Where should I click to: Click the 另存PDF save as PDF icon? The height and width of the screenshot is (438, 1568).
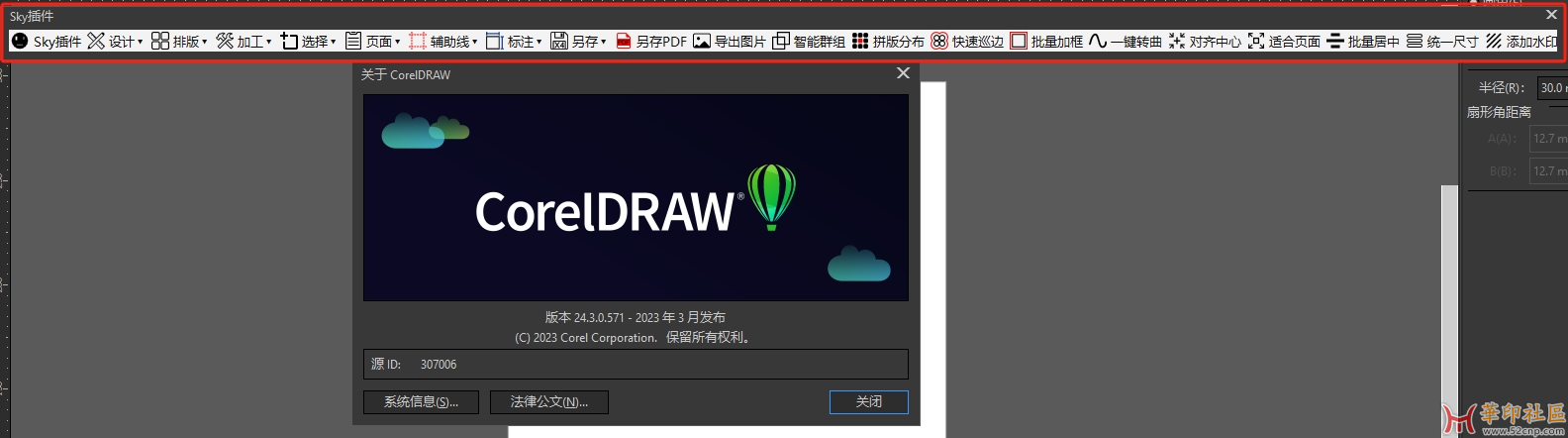(624, 41)
